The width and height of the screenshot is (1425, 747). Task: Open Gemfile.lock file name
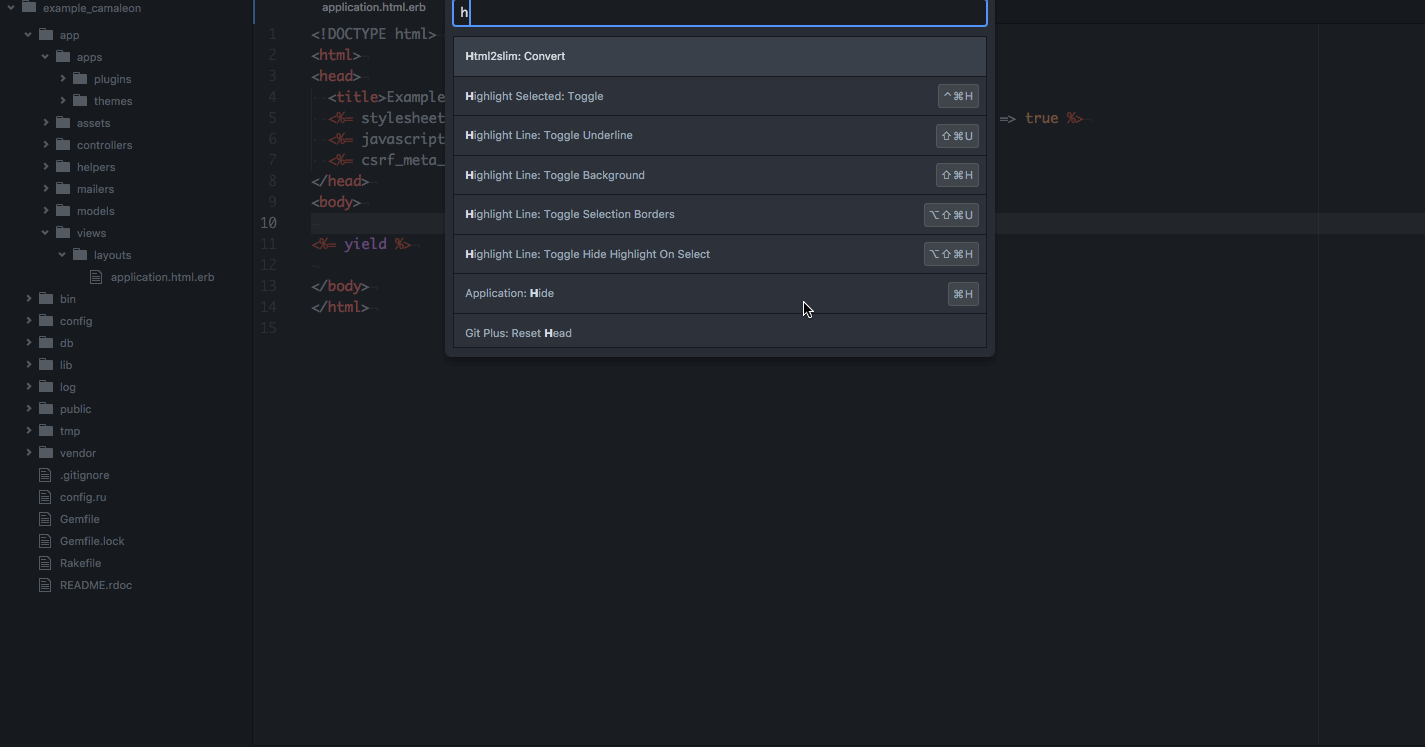(92, 541)
